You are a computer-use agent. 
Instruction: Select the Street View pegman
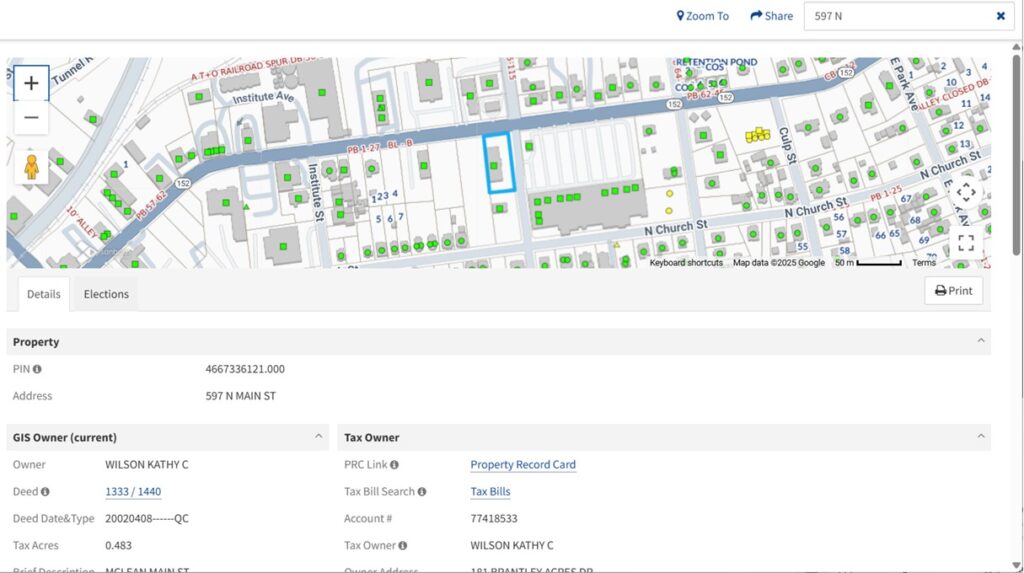(x=31, y=167)
